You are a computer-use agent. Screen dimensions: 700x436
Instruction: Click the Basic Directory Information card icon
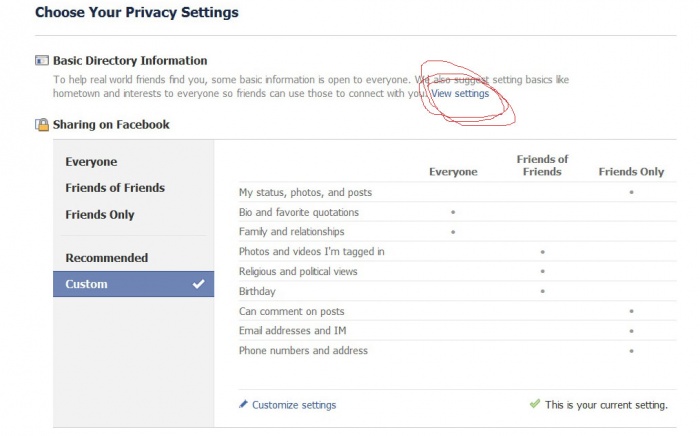click(41, 60)
